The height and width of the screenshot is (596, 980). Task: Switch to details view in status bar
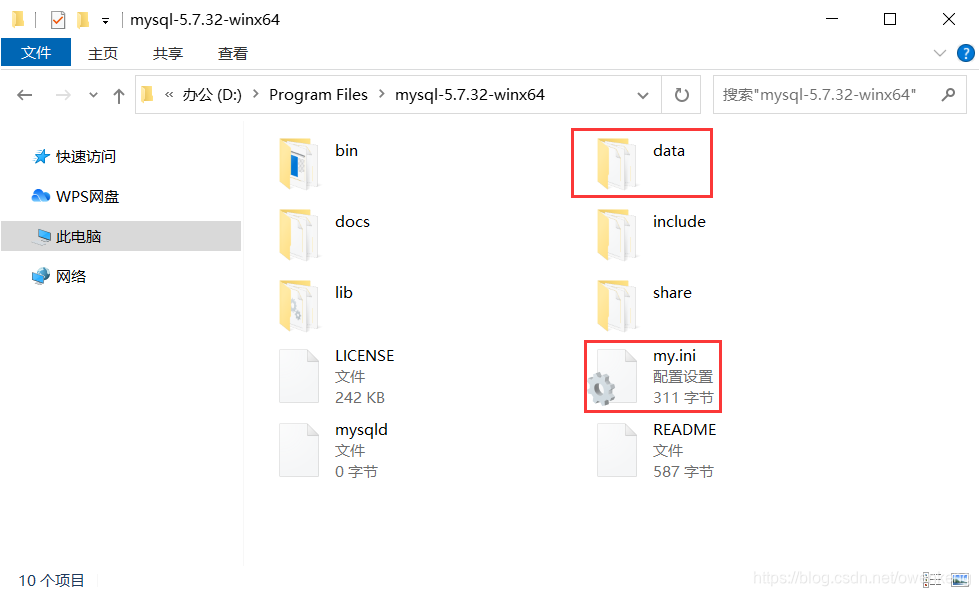(932, 580)
